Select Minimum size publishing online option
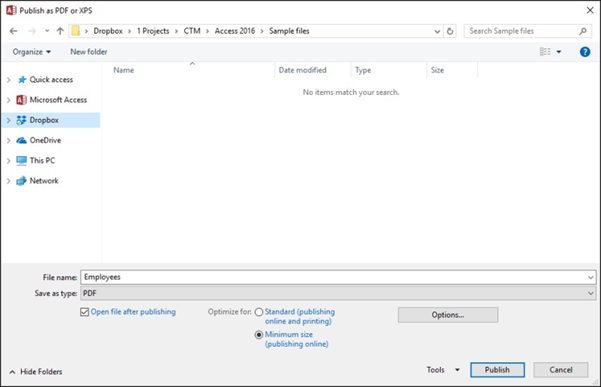The image size is (601, 387). 259,335
